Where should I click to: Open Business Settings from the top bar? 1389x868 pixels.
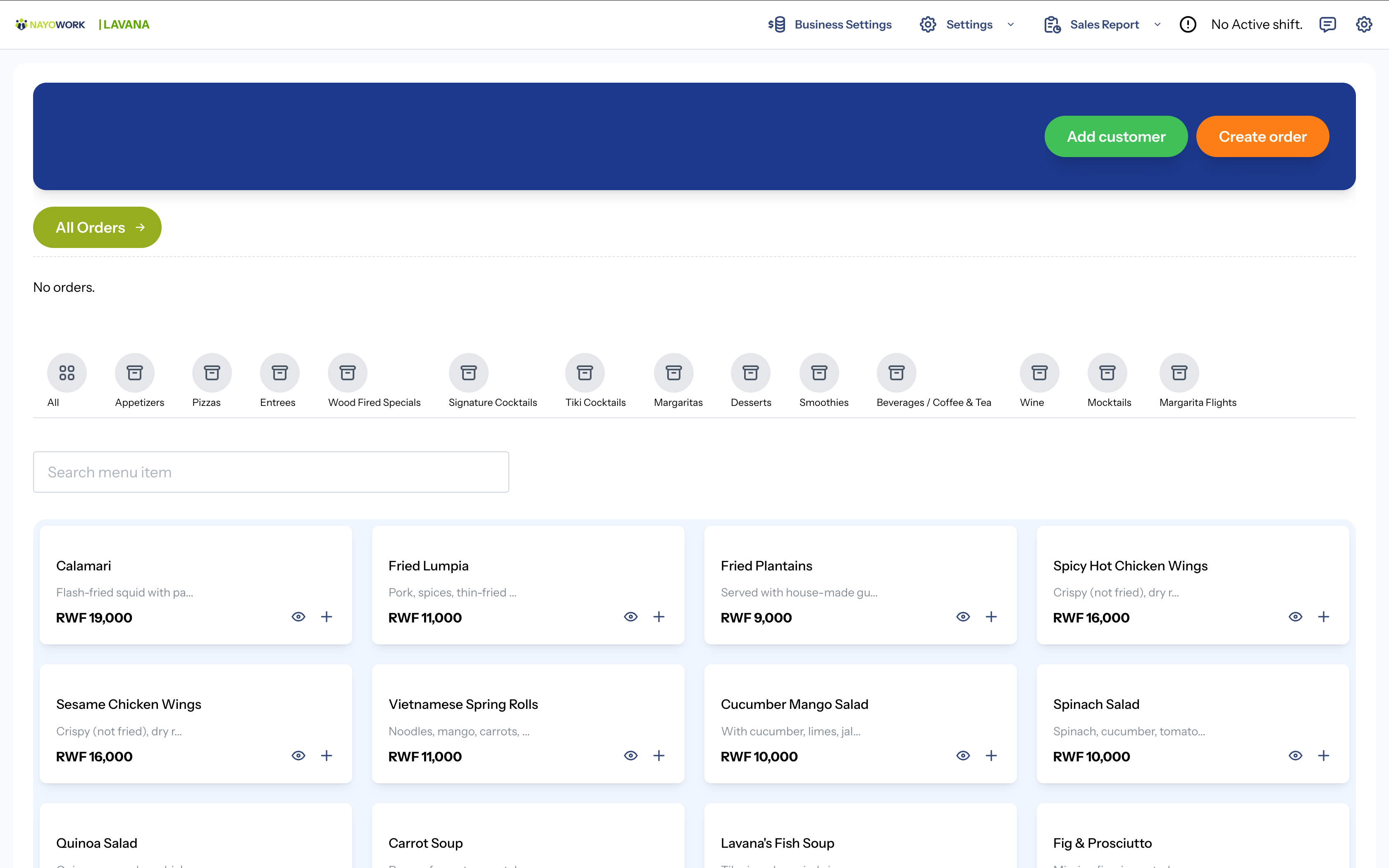[830, 24]
